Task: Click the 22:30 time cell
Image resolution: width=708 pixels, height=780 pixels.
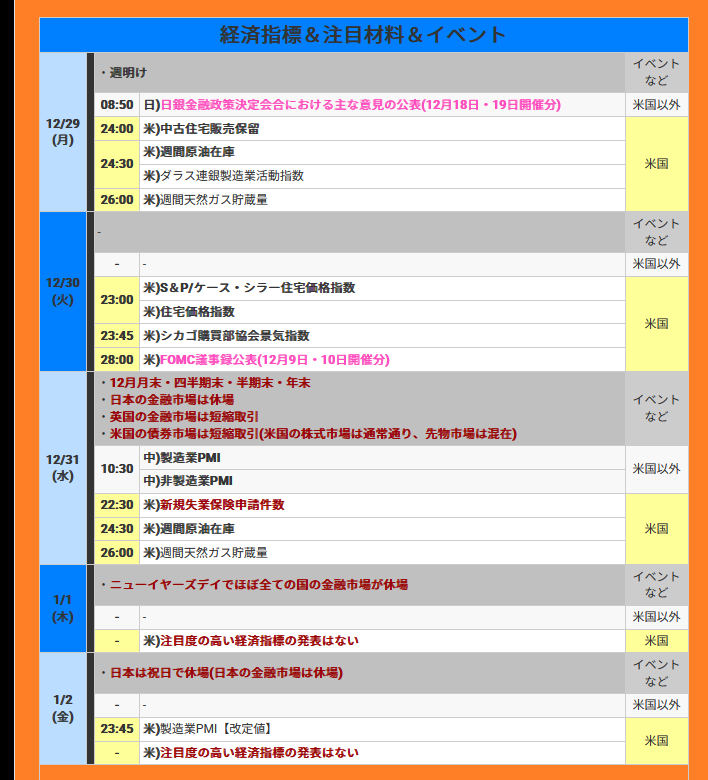Action: [x=117, y=505]
